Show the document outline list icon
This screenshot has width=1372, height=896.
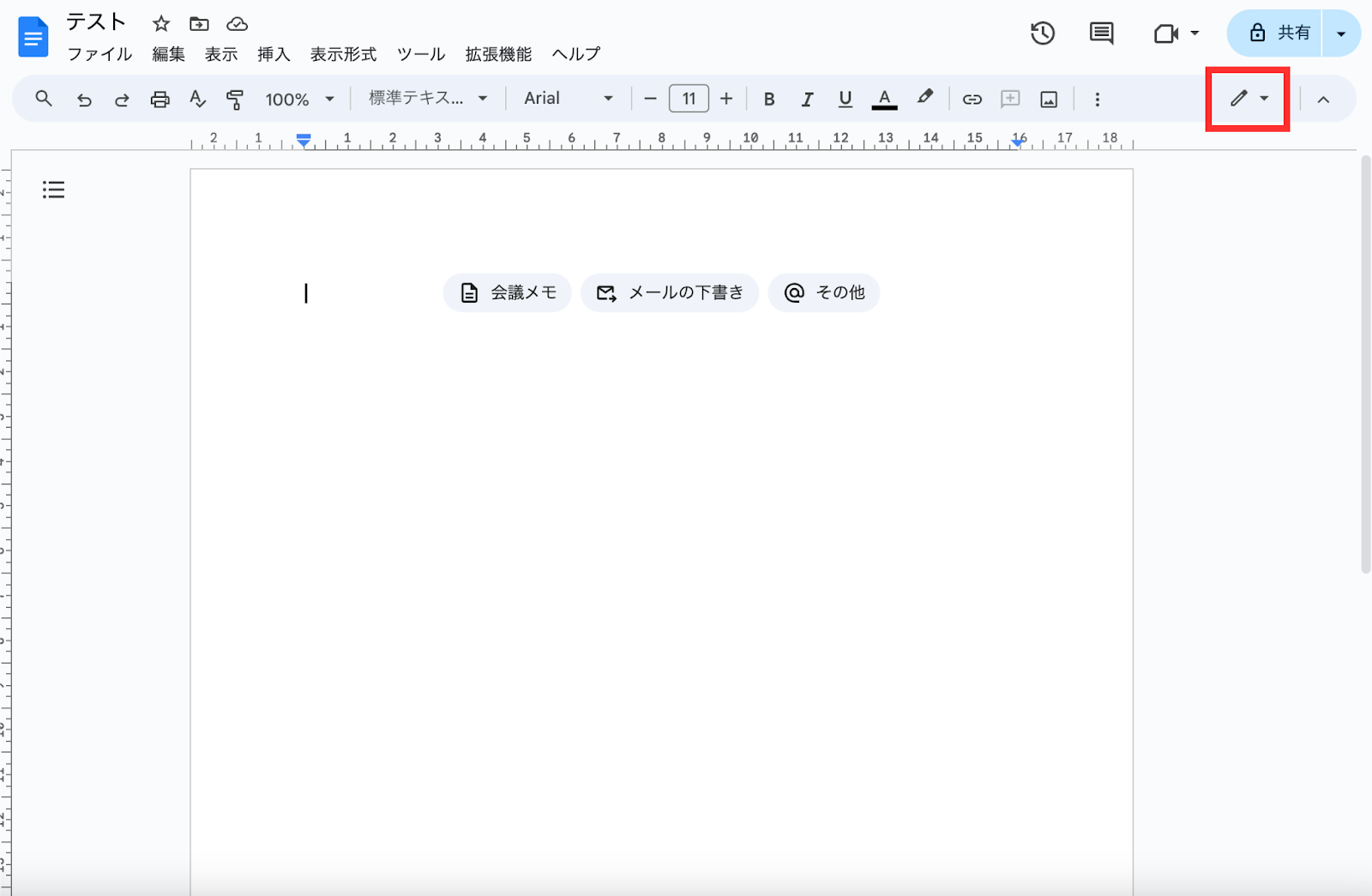[x=53, y=189]
